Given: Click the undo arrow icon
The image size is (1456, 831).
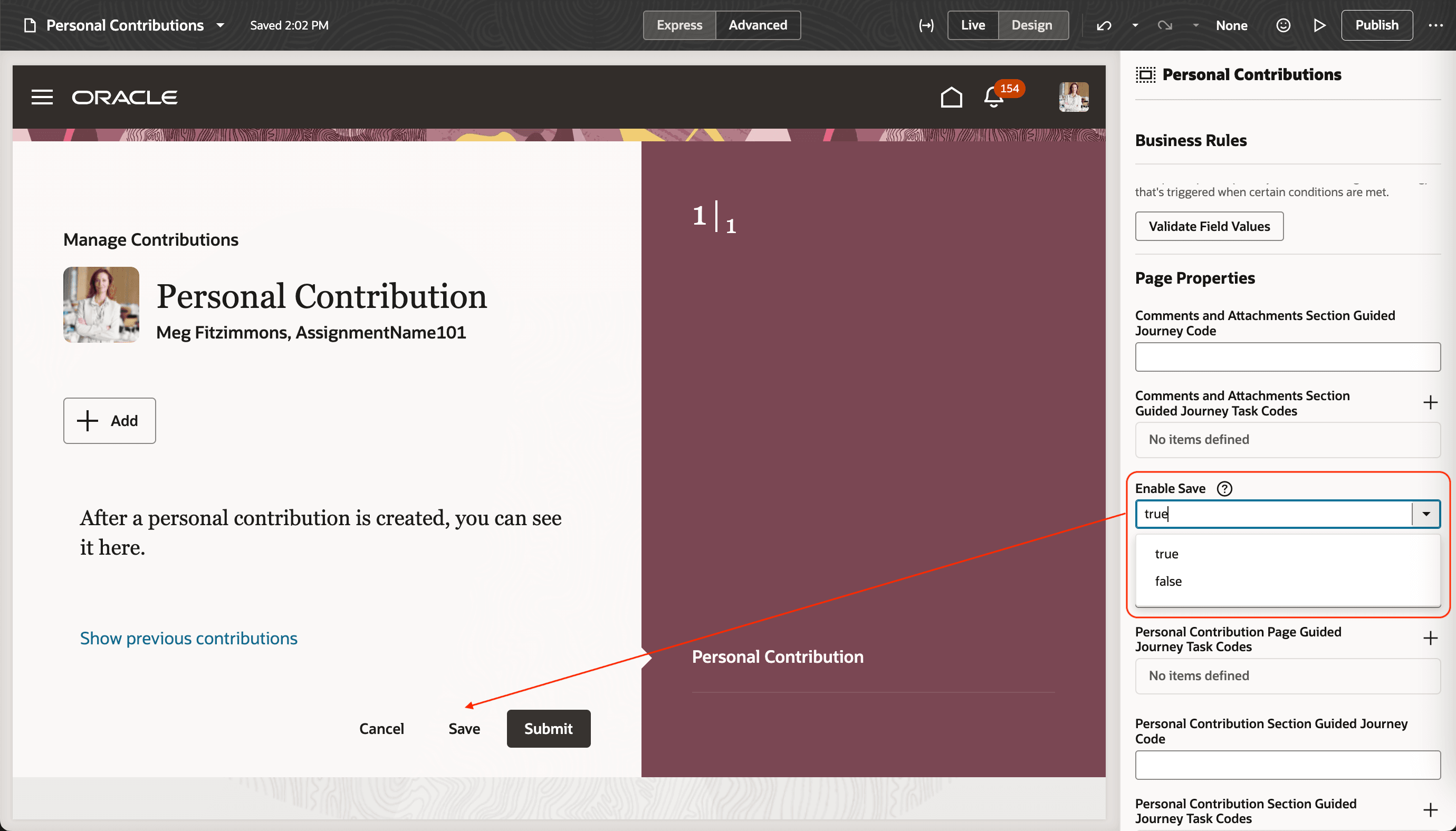Looking at the screenshot, I should 1104,25.
